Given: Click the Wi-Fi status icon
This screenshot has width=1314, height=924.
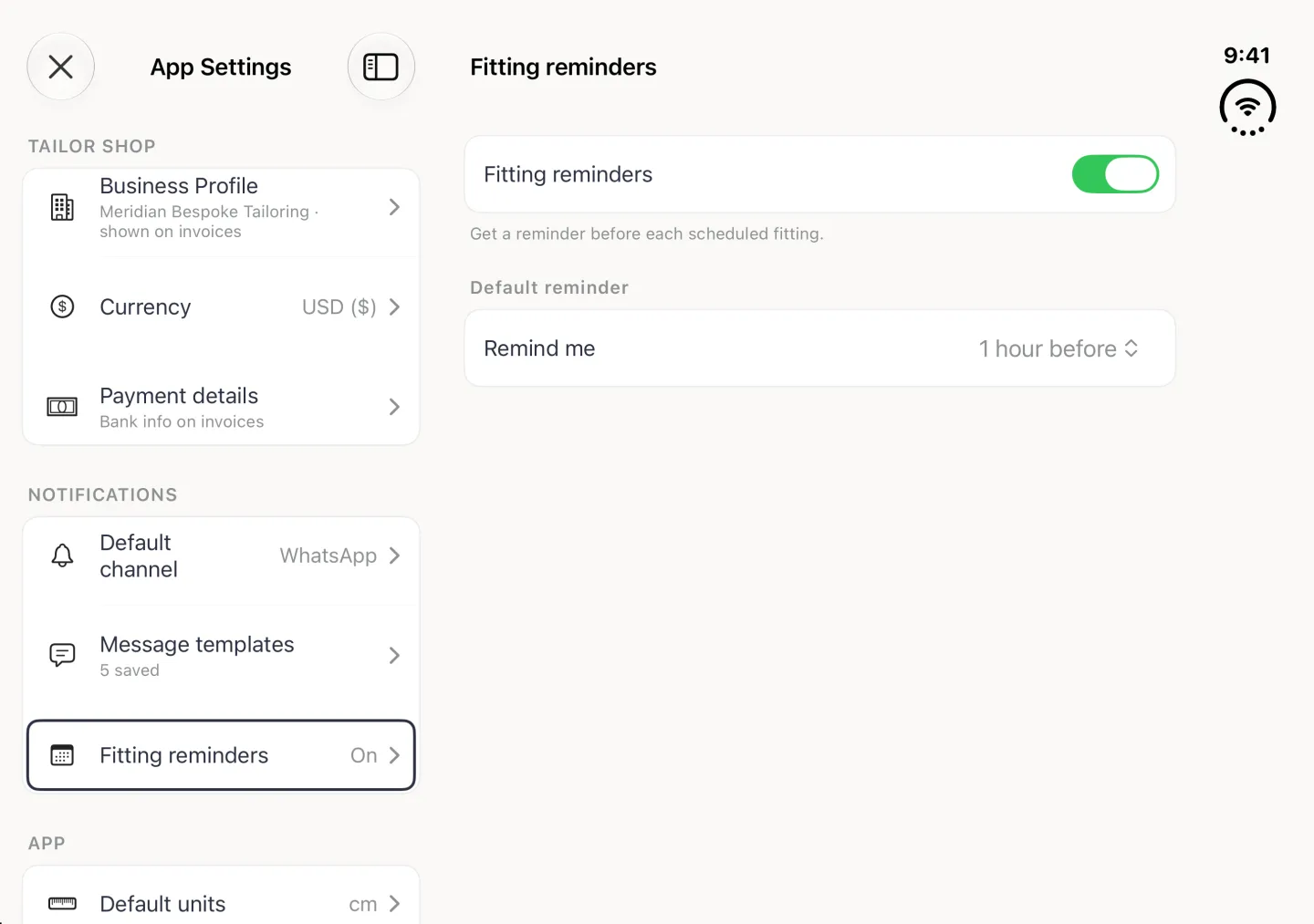Looking at the screenshot, I should pos(1247,108).
